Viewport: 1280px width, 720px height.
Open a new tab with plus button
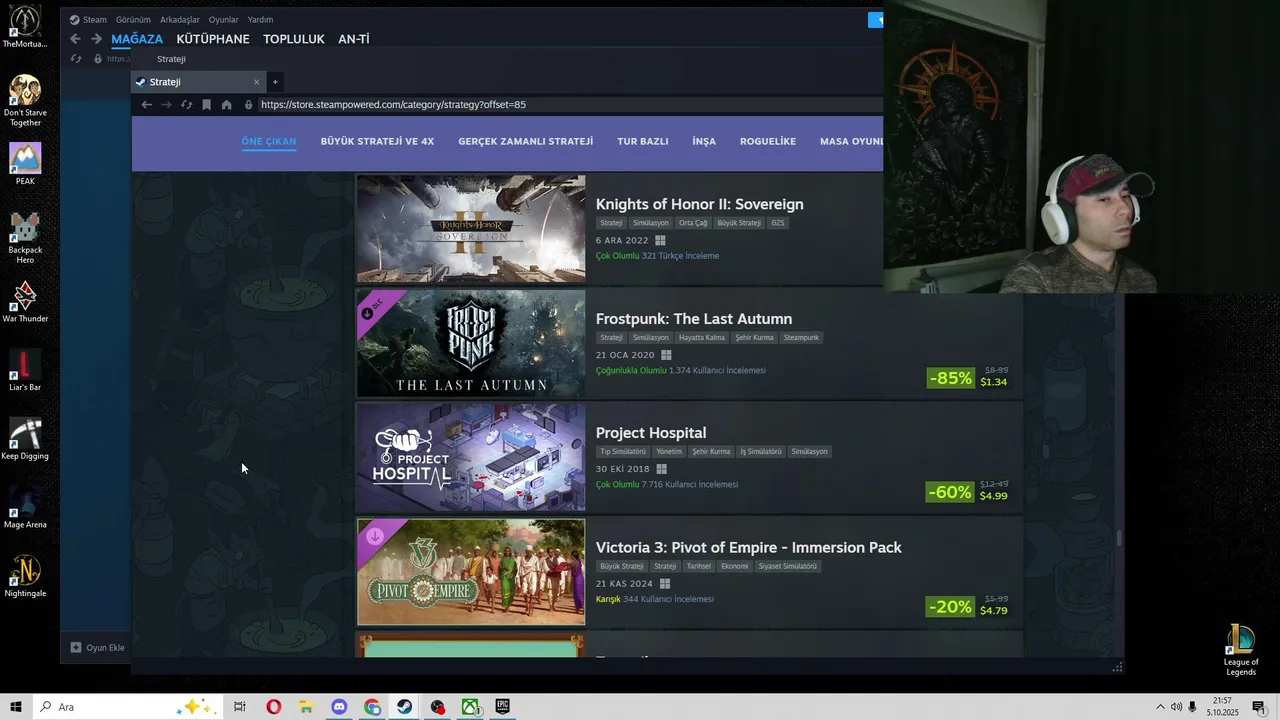pyautogui.click(x=275, y=82)
